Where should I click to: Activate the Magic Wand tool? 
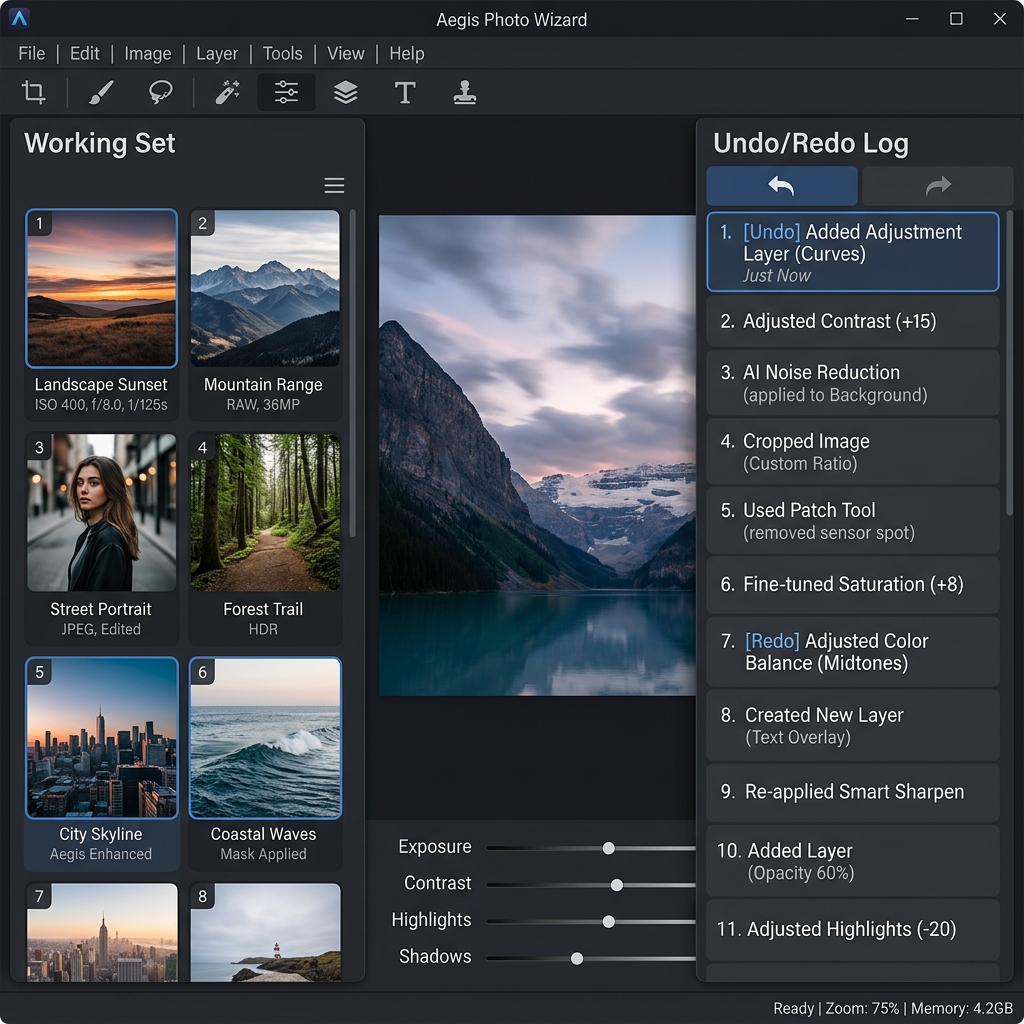coord(228,93)
